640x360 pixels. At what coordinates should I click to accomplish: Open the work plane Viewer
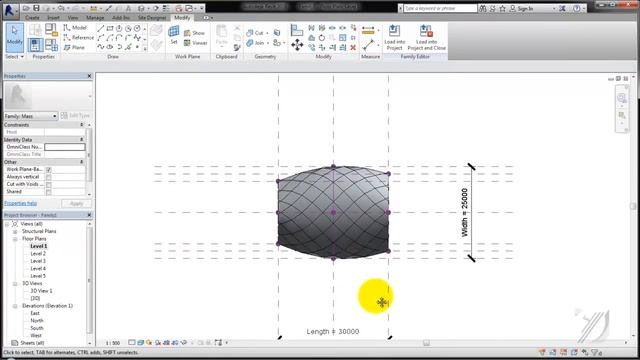tap(196, 42)
